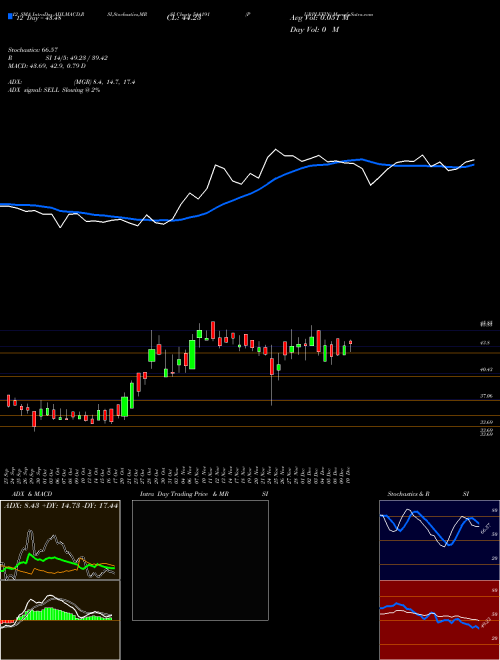The height and width of the screenshot is (660, 500).
Task: Click the 'Intra Day Trading Price & MRSI' title
Action: (x=204, y=494)
